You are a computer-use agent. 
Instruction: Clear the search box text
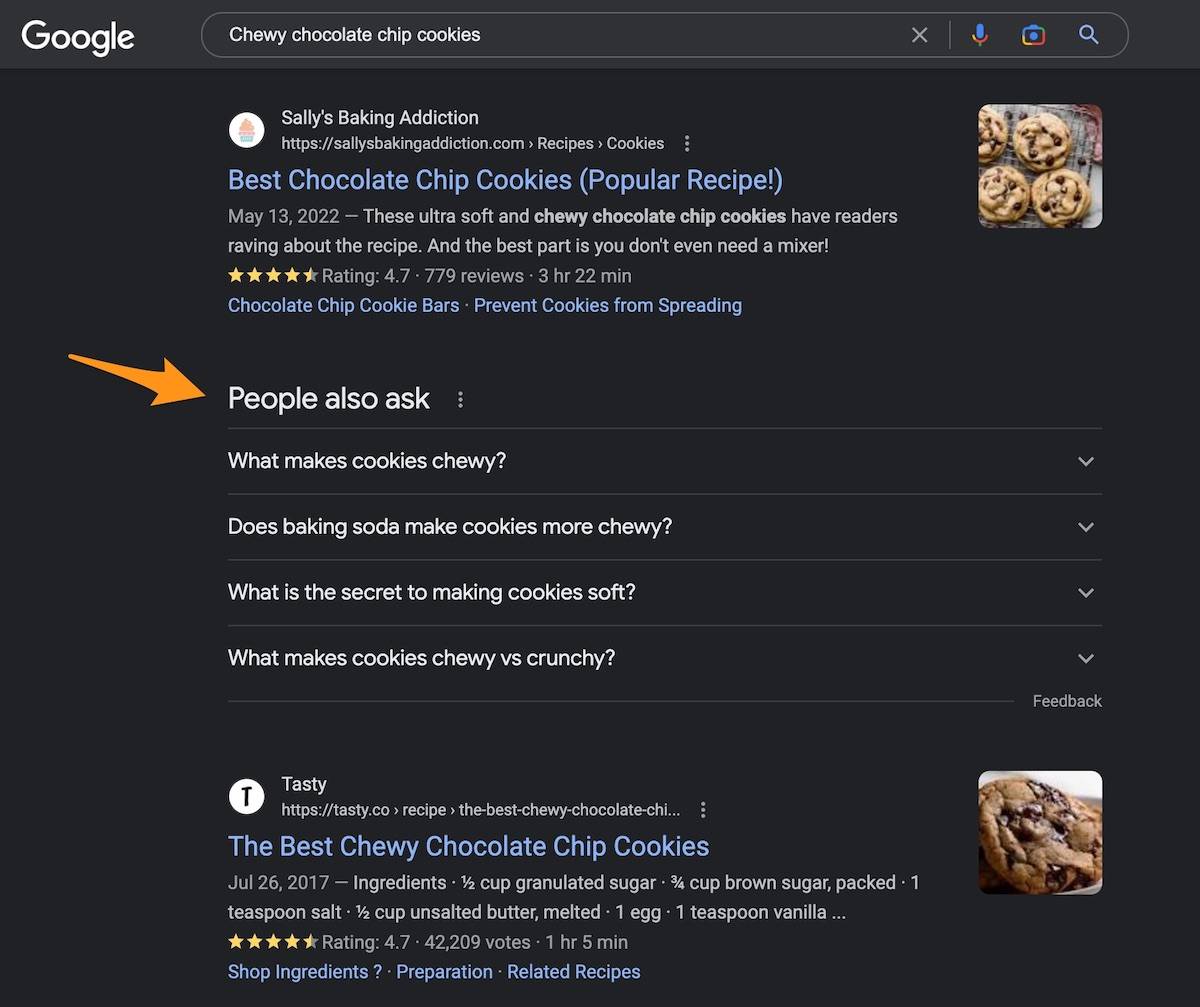point(919,35)
